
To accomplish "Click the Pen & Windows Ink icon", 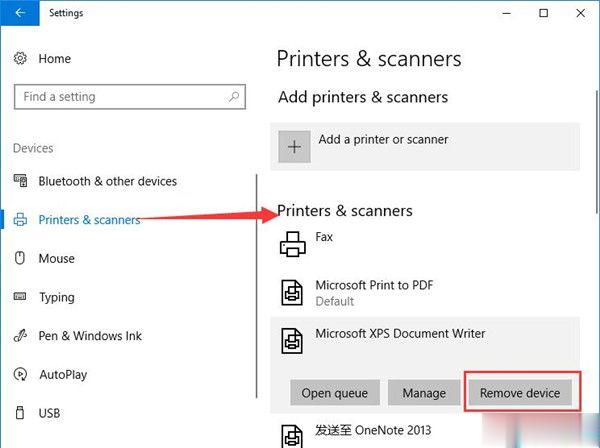I will pos(20,336).
